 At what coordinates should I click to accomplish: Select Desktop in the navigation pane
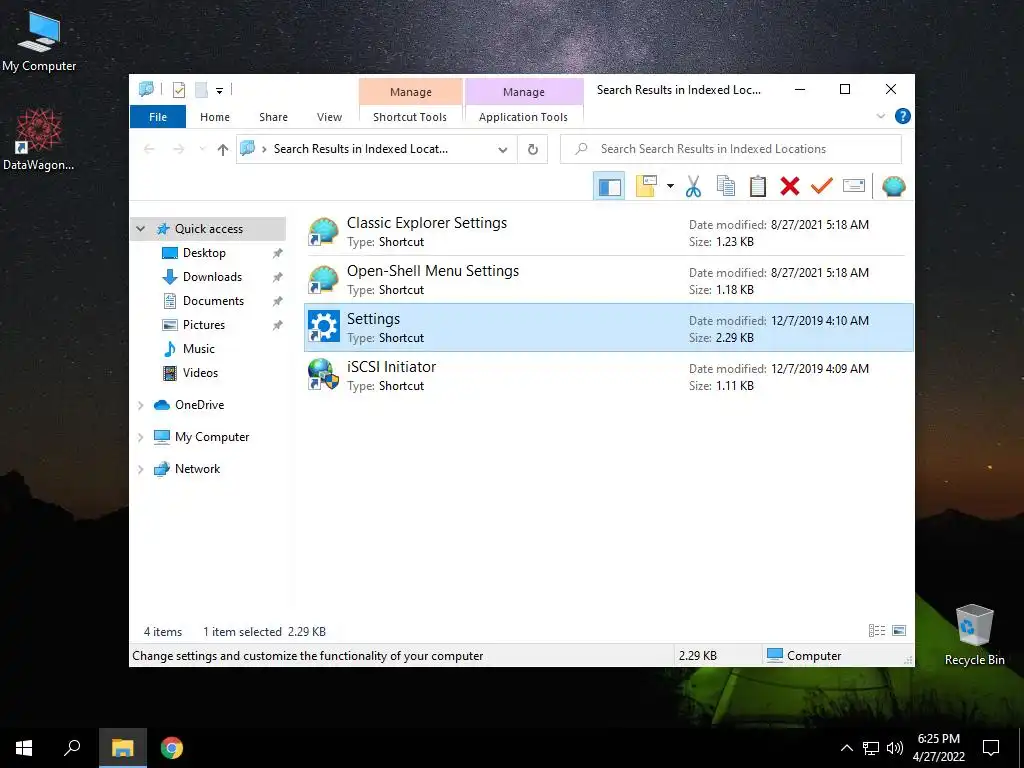tap(204, 253)
